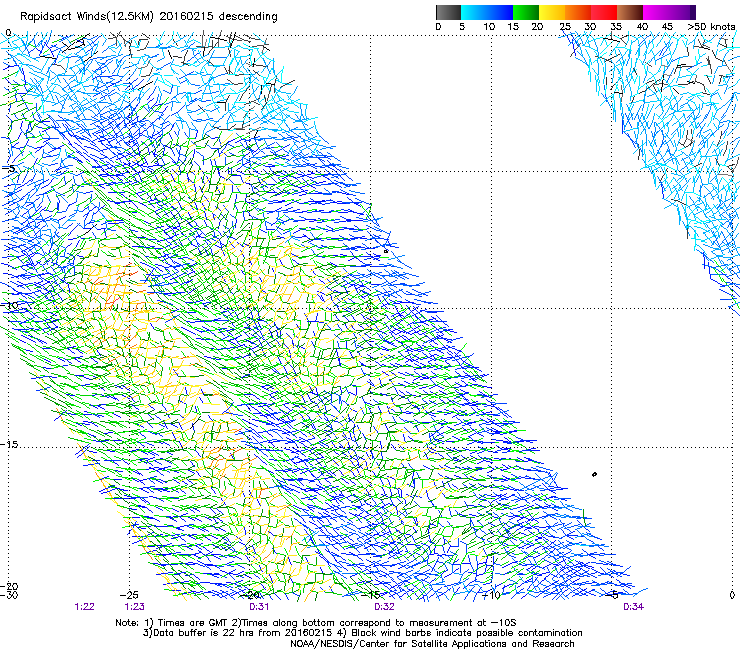Click the title text "Rapidscat Winds(12.5KM) 20160215 descending"
The height and width of the screenshot is (650, 740).
(149, 17)
